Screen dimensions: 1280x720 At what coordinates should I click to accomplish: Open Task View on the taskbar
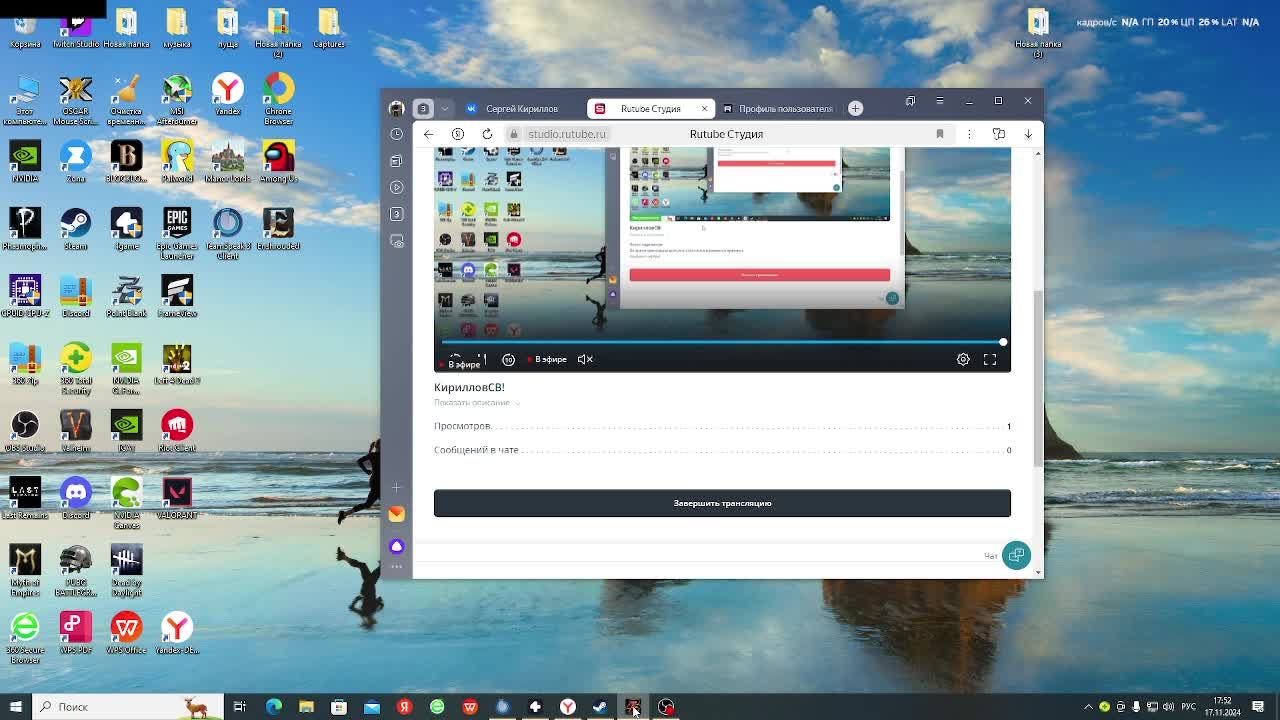coord(240,707)
